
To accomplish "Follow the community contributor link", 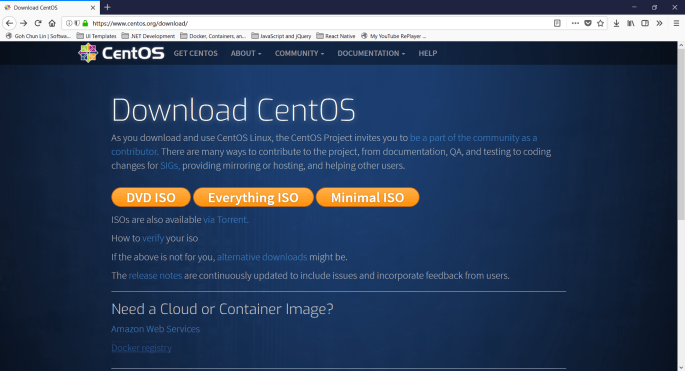I will coord(473,138).
